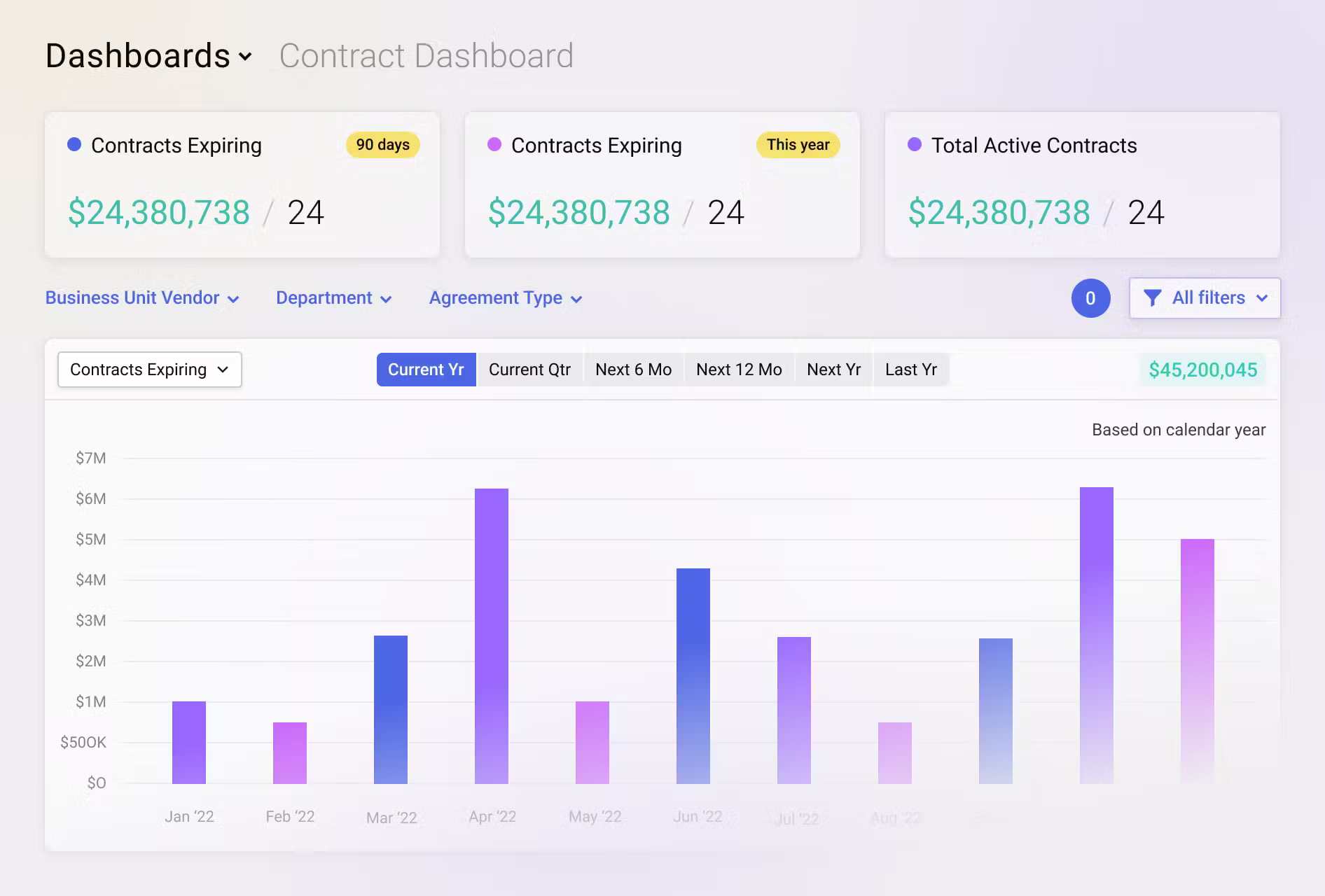Viewport: 1325px width, 896px height.
Task: Click the Jan '22 bar
Action: (x=189, y=742)
